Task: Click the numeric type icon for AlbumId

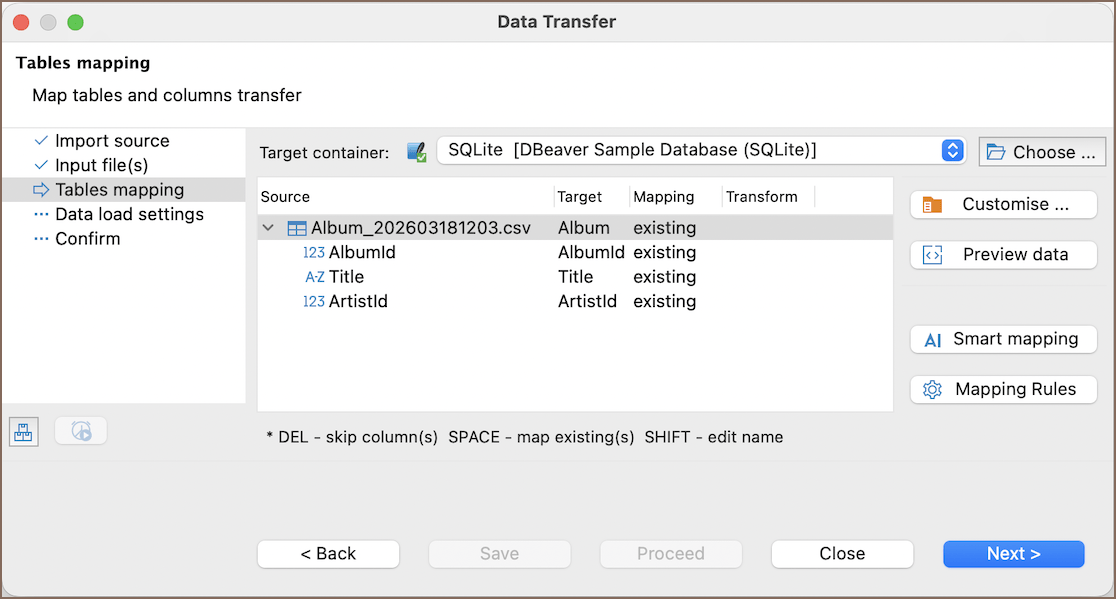Action: [313, 253]
